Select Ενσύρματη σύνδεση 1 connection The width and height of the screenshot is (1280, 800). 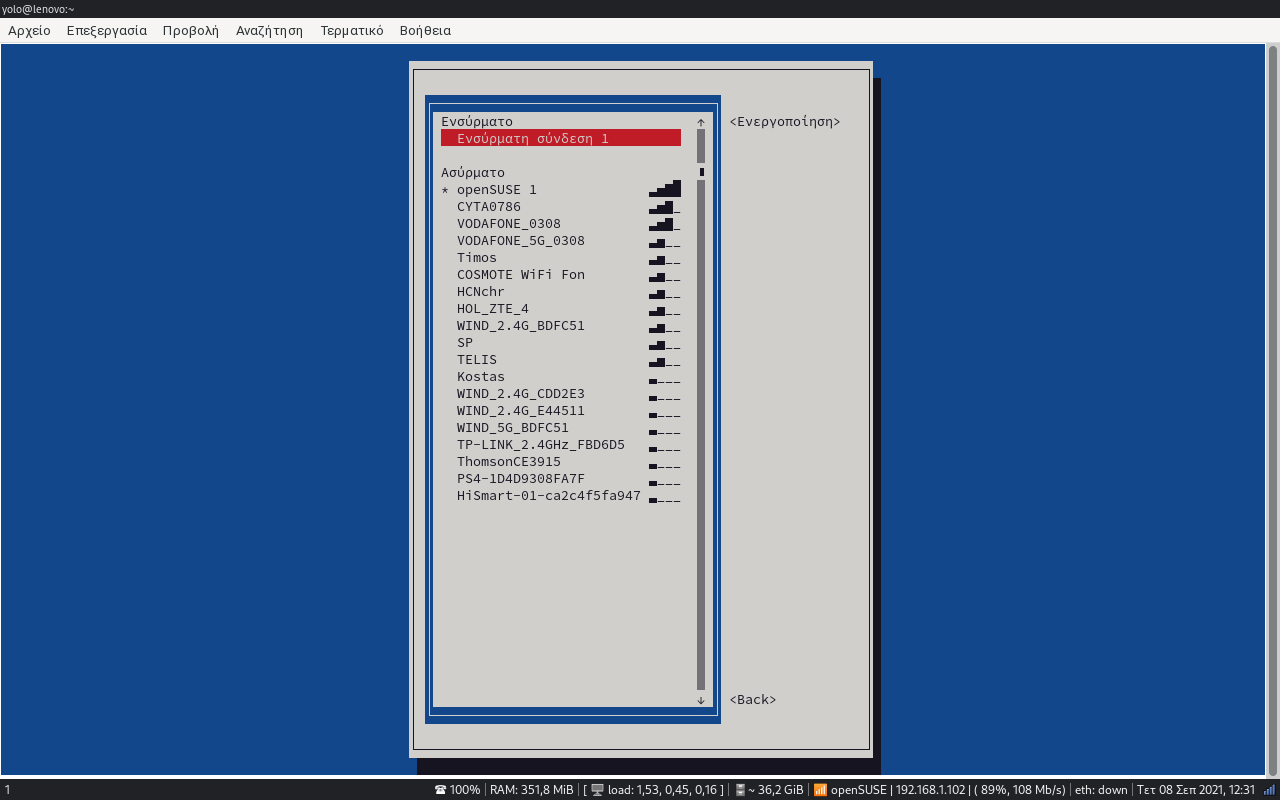[561, 138]
